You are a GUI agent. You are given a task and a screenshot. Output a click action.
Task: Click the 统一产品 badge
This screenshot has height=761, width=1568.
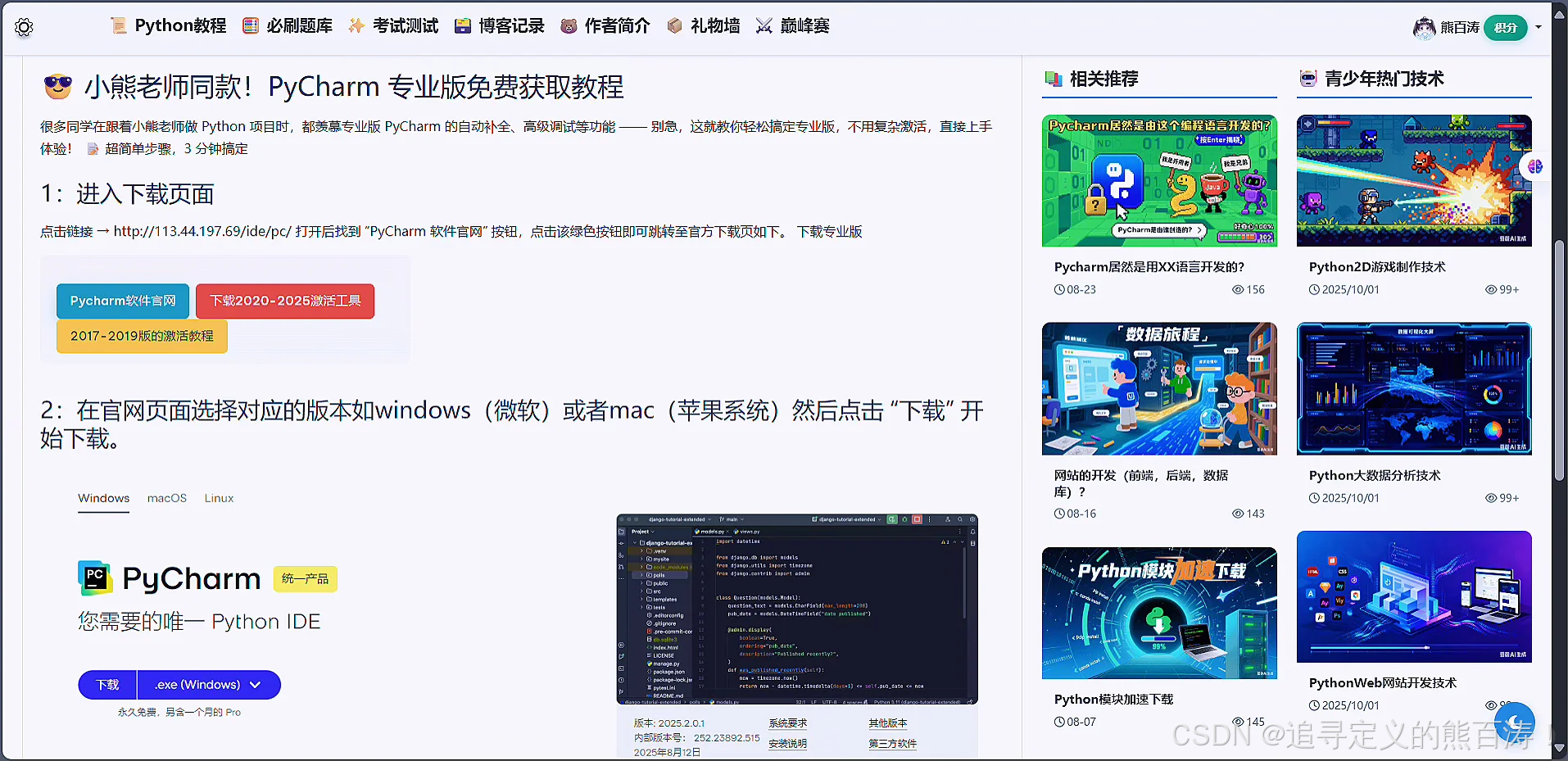[305, 579]
